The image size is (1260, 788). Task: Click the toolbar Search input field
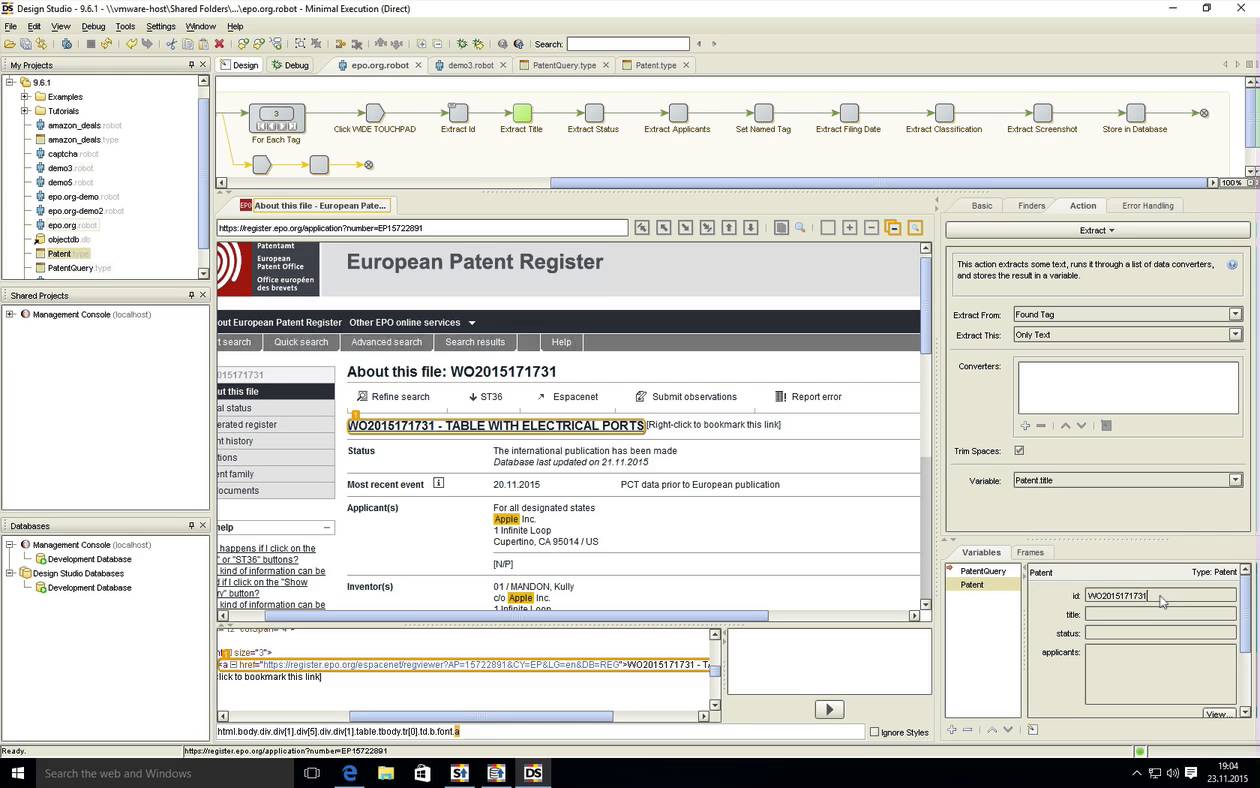(x=628, y=44)
